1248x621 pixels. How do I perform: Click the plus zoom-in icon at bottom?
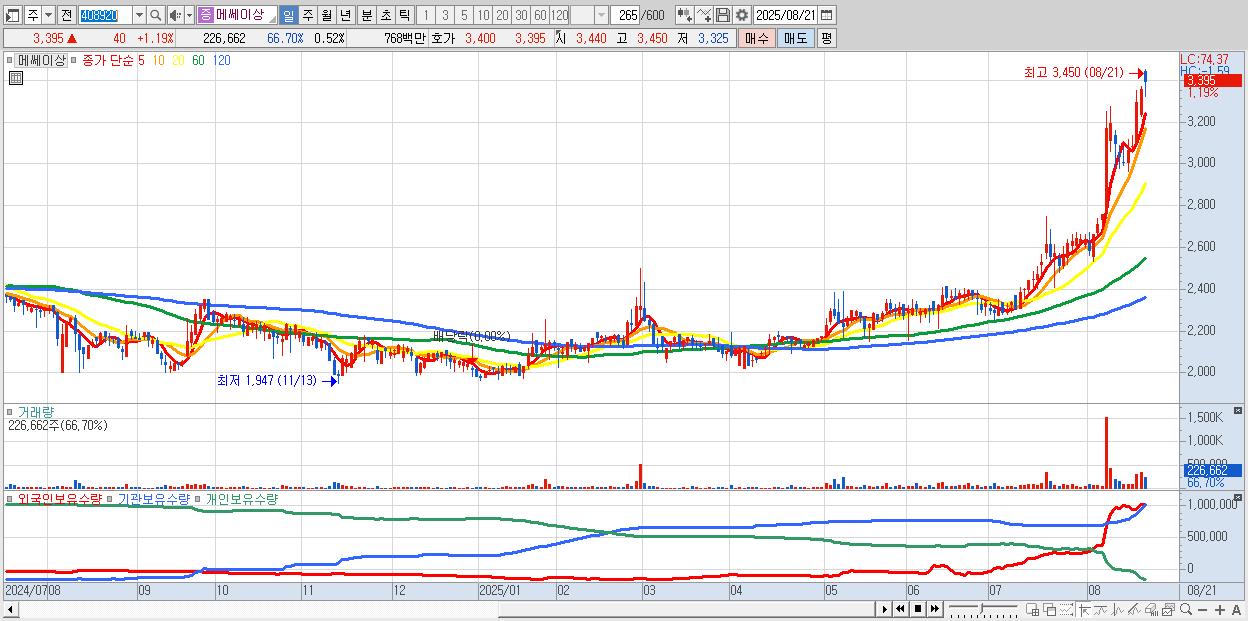click(1220, 609)
